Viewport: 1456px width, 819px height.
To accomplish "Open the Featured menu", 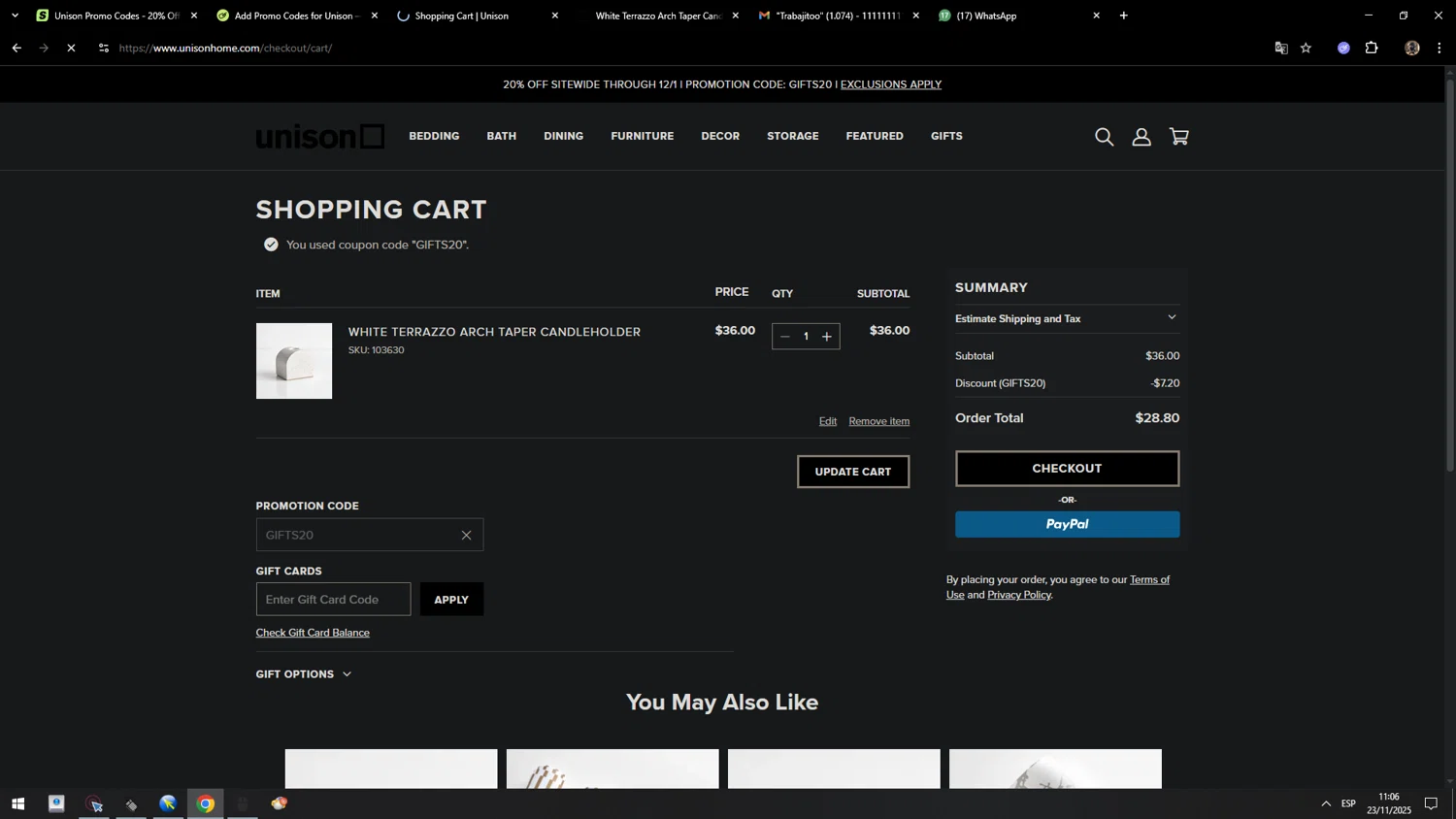I will click(875, 136).
